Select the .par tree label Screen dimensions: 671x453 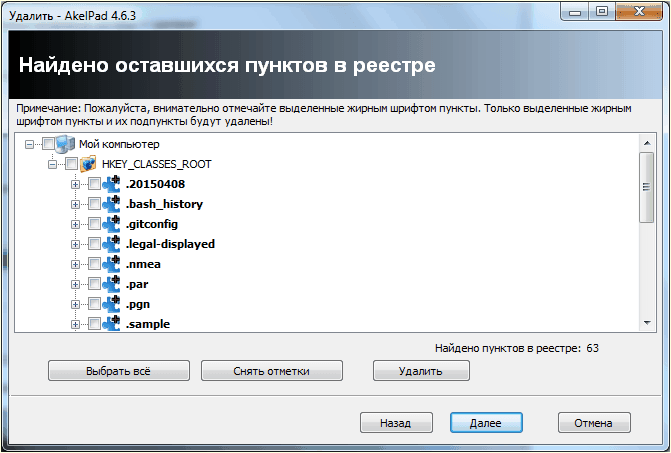(137, 284)
